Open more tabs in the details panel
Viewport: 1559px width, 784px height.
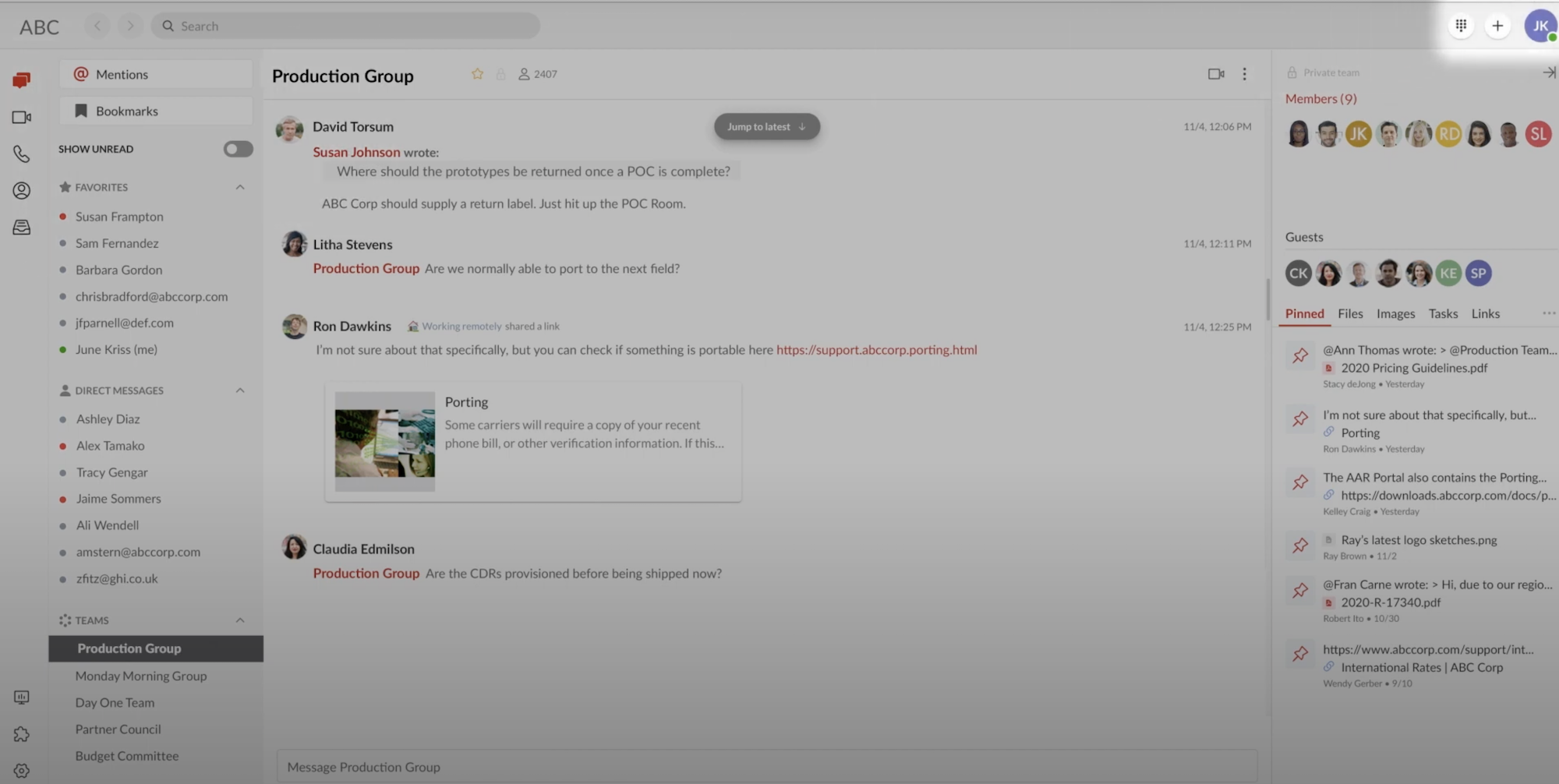pos(1548,313)
